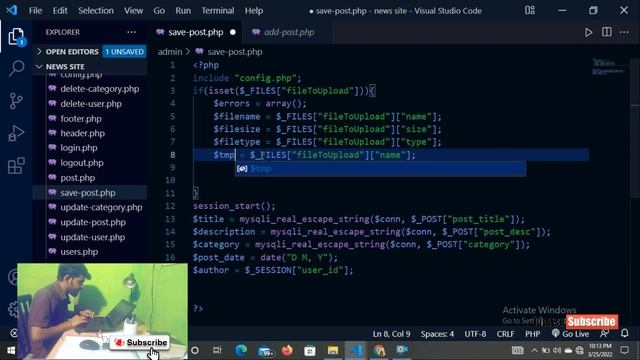The width and height of the screenshot is (640, 360).
Task: Open the Explorer view in activity bar
Action: [16, 37]
